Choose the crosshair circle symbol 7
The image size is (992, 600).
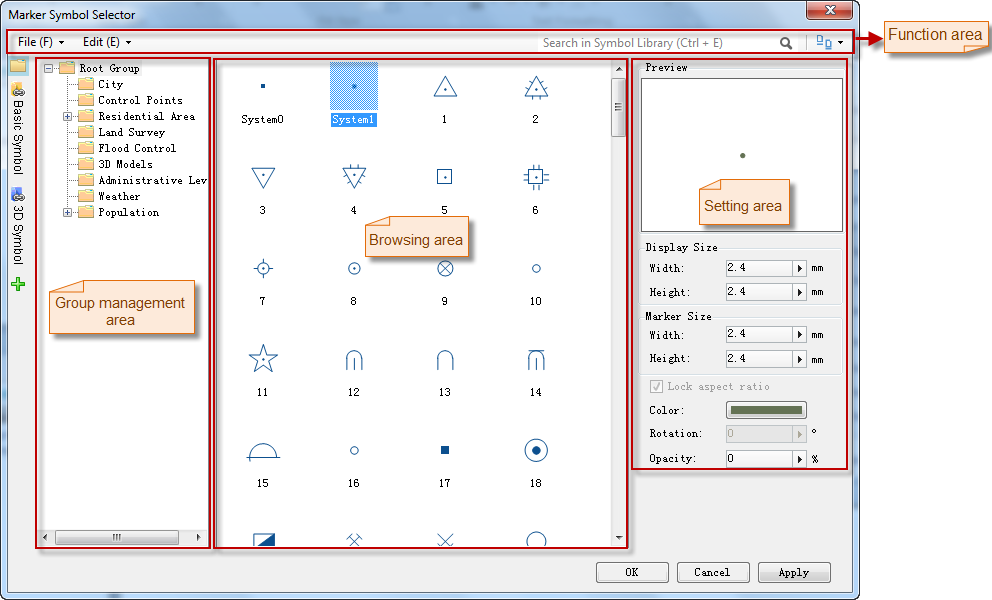tap(262, 268)
